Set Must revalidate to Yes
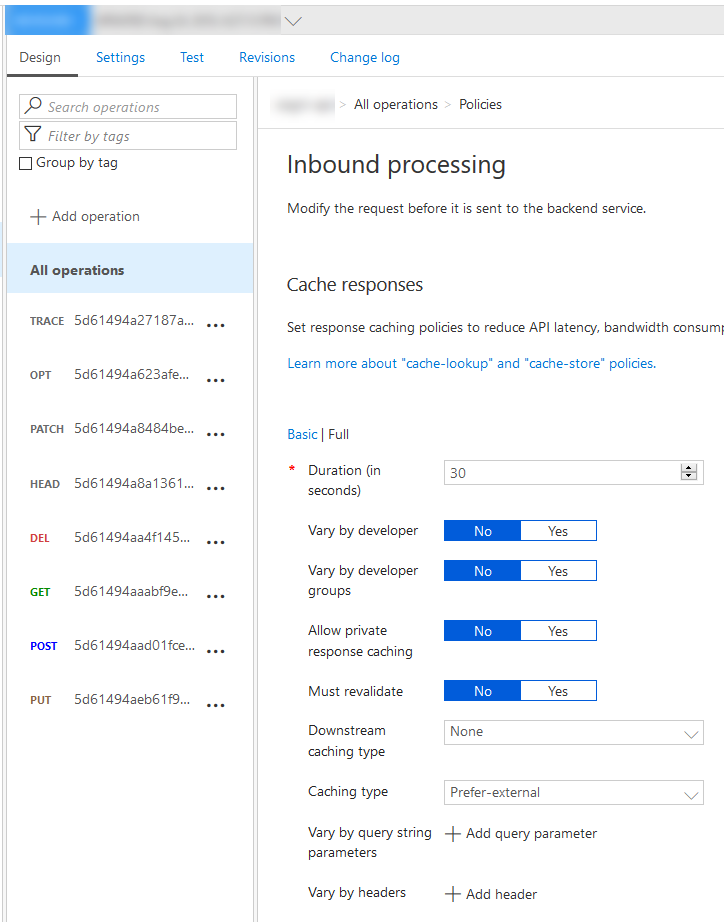This screenshot has width=724, height=922. coord(558,691)
